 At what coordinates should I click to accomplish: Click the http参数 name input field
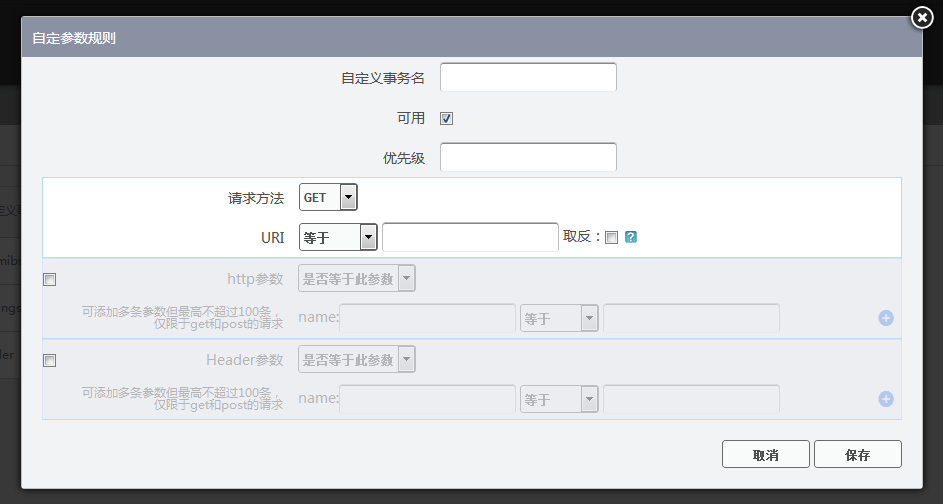tap(428, 319)
